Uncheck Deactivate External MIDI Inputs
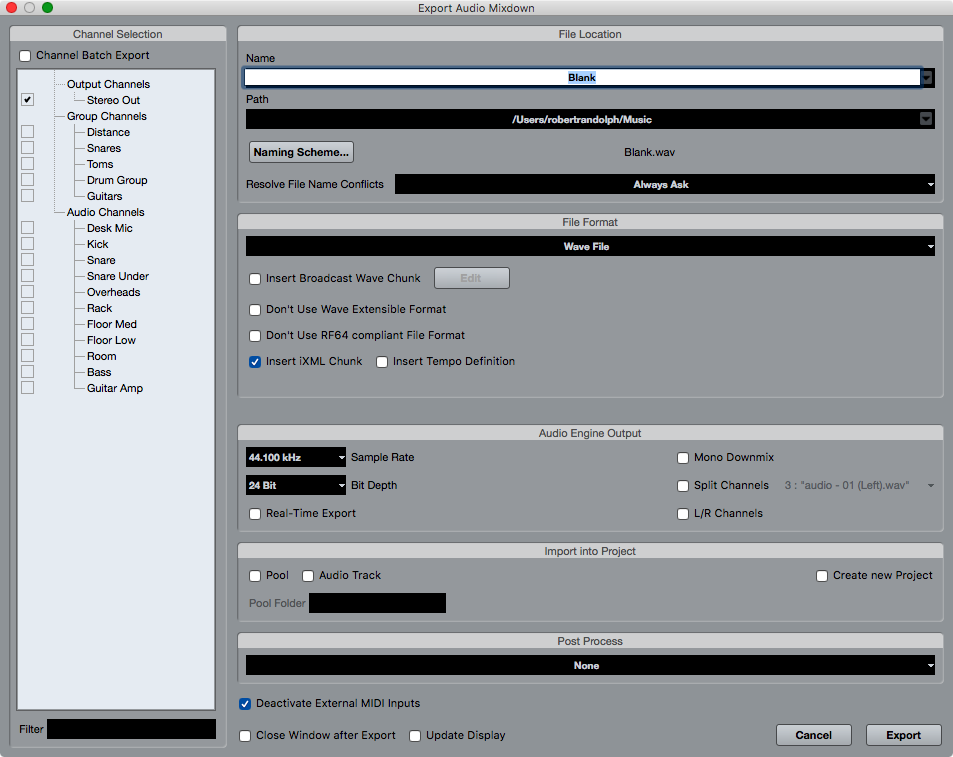Viewport: 953px width, 757px height. tap(245, 704)
